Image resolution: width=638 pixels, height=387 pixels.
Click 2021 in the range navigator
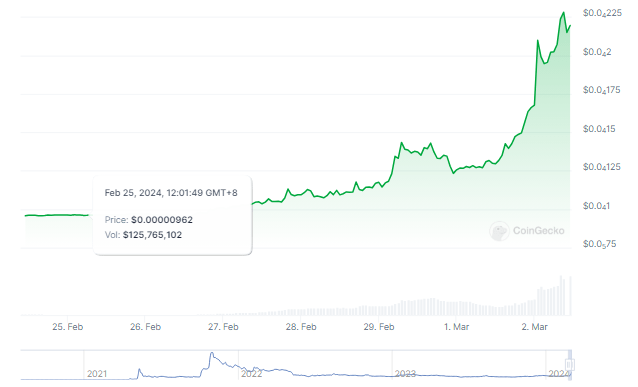point(97,374)
